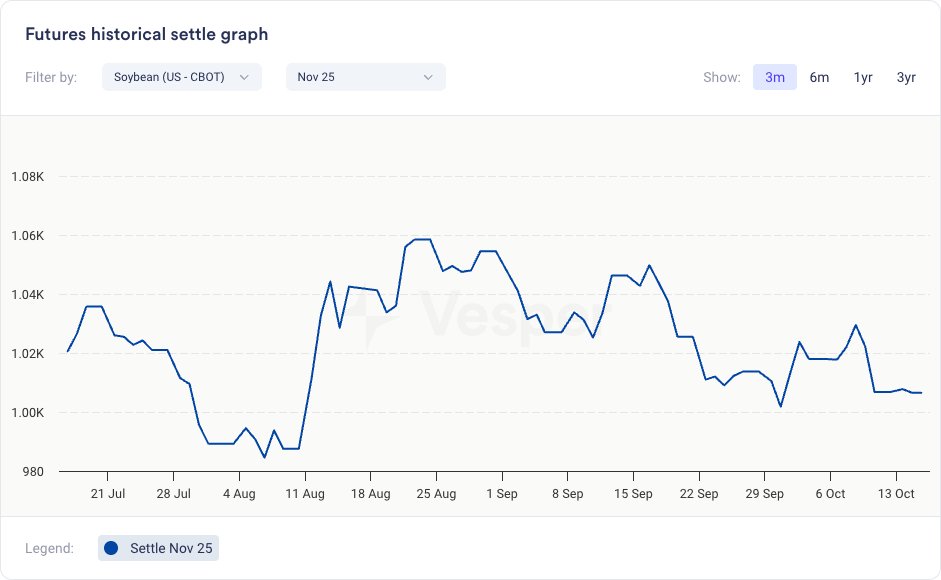The image size is (941, 580).
Task: Show the 3yr time range
Action: pos(906,77)
